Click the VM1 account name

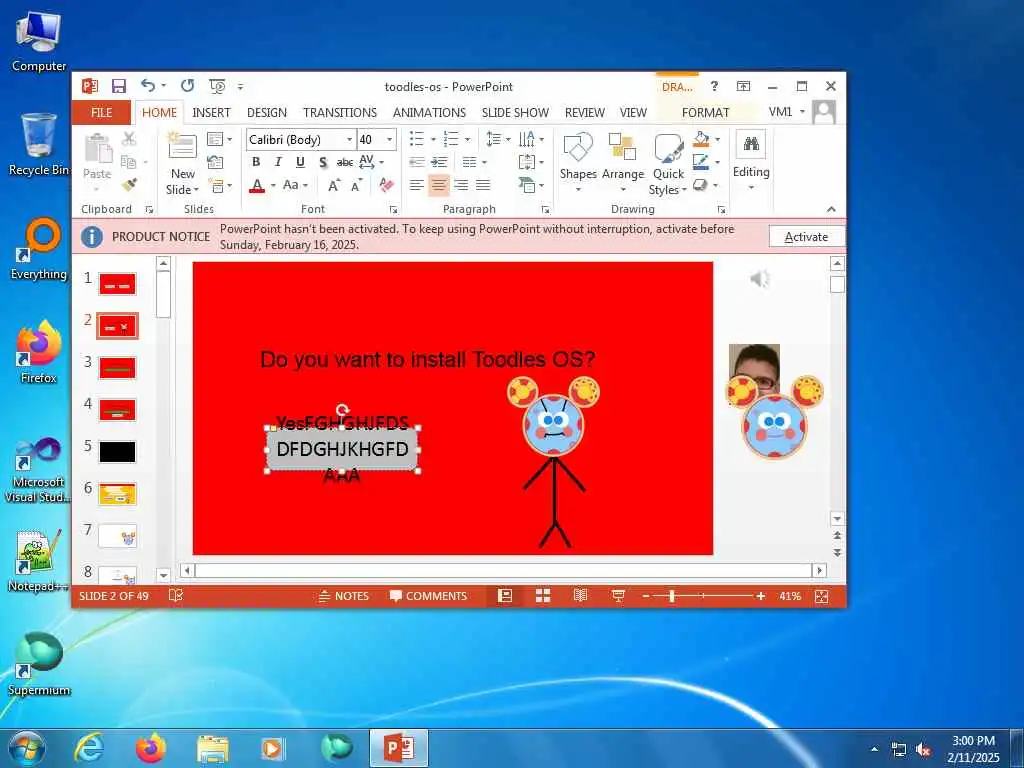pyautogui.click(x=780, y=112)
